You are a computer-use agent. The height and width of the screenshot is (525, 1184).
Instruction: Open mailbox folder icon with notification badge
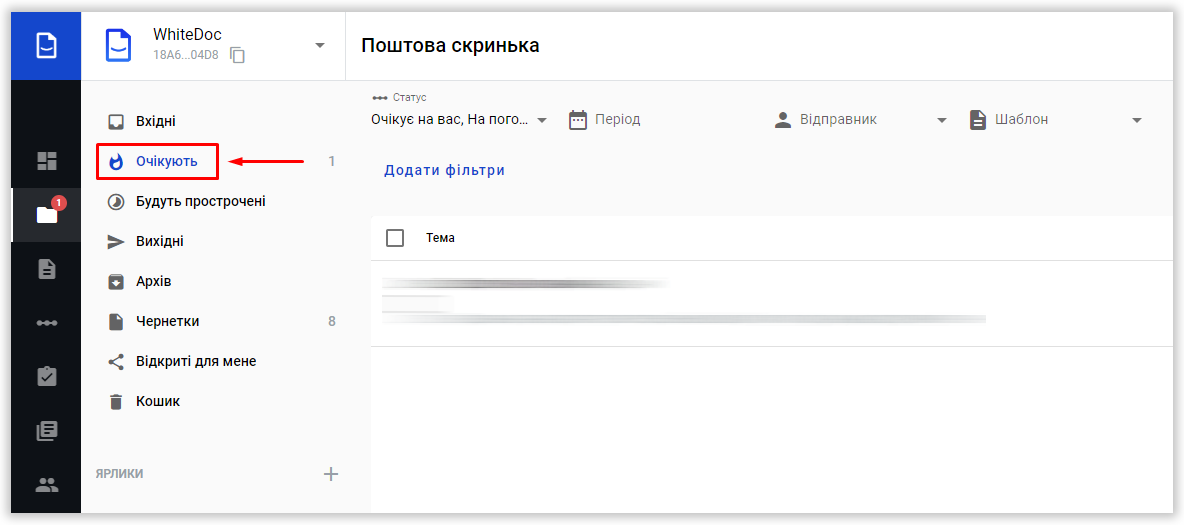(x=47, y=214)
